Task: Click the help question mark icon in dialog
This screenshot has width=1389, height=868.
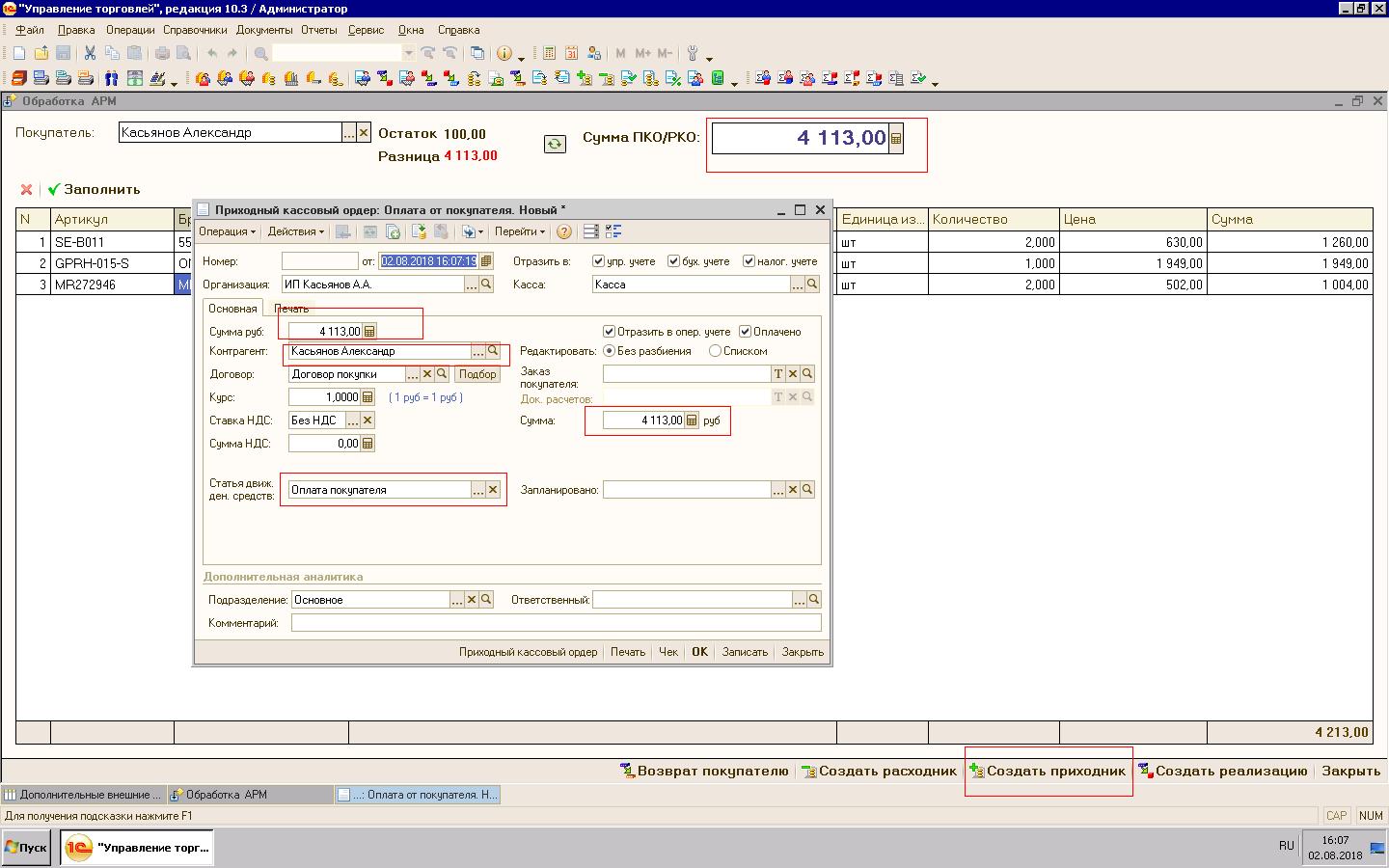Action: [564, 231]
